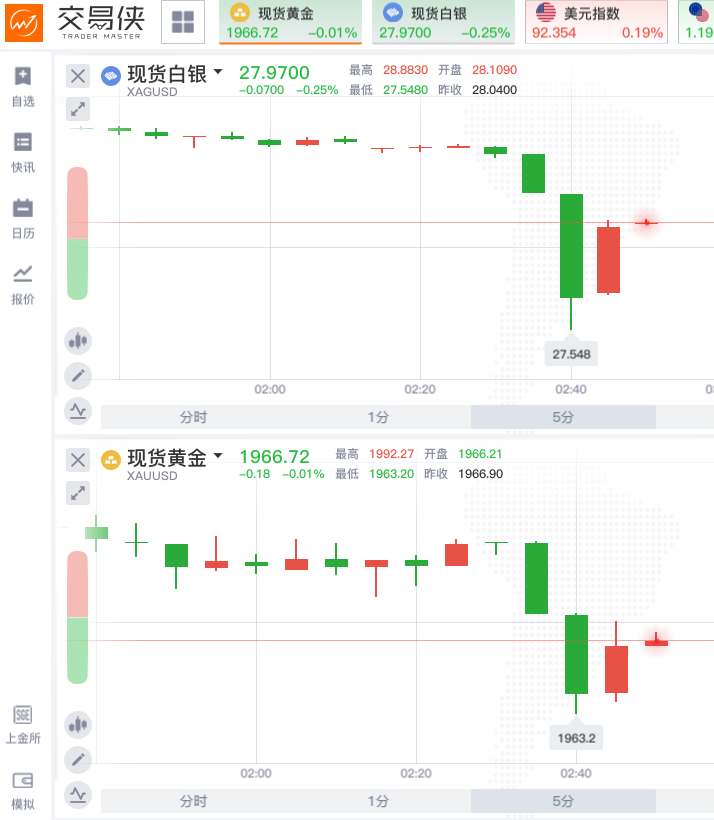
Task: Open the 上金所 exchange icon
Action: (23, 724)
